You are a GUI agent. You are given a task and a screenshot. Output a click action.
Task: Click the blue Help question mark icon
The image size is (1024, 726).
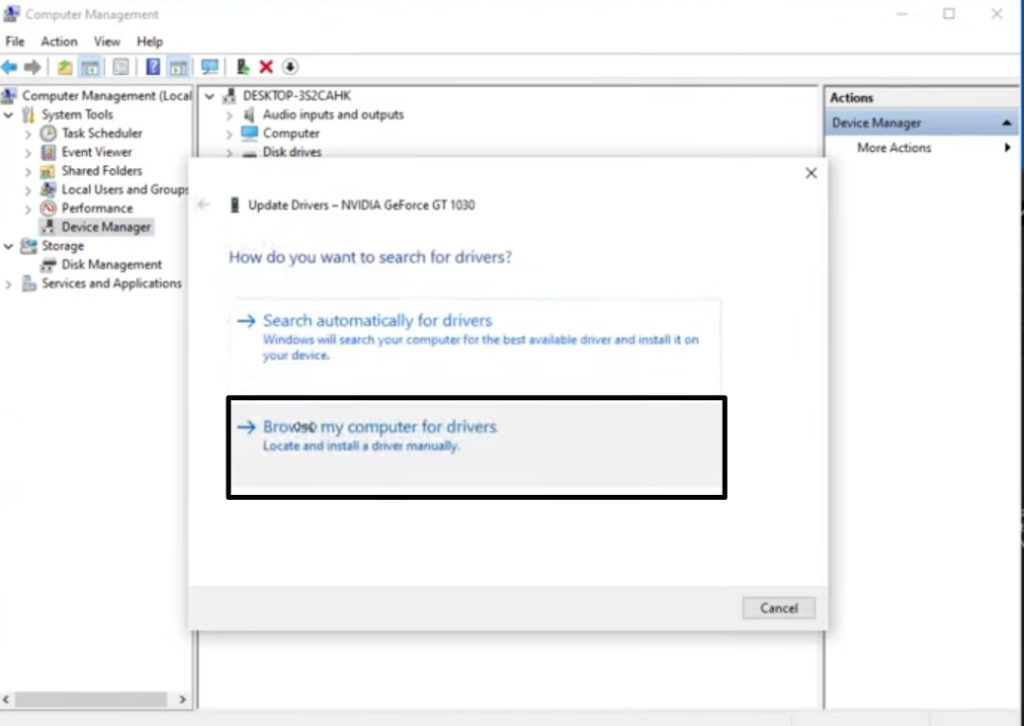153,67
